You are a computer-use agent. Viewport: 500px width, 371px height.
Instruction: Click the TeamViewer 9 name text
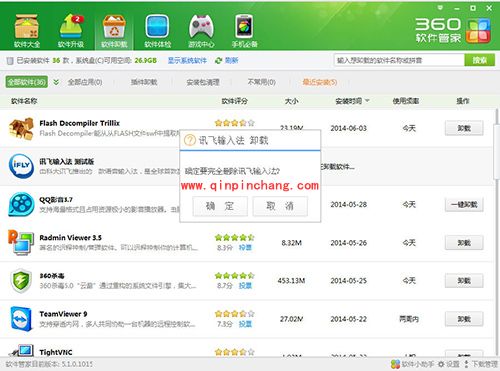(63, 314)
